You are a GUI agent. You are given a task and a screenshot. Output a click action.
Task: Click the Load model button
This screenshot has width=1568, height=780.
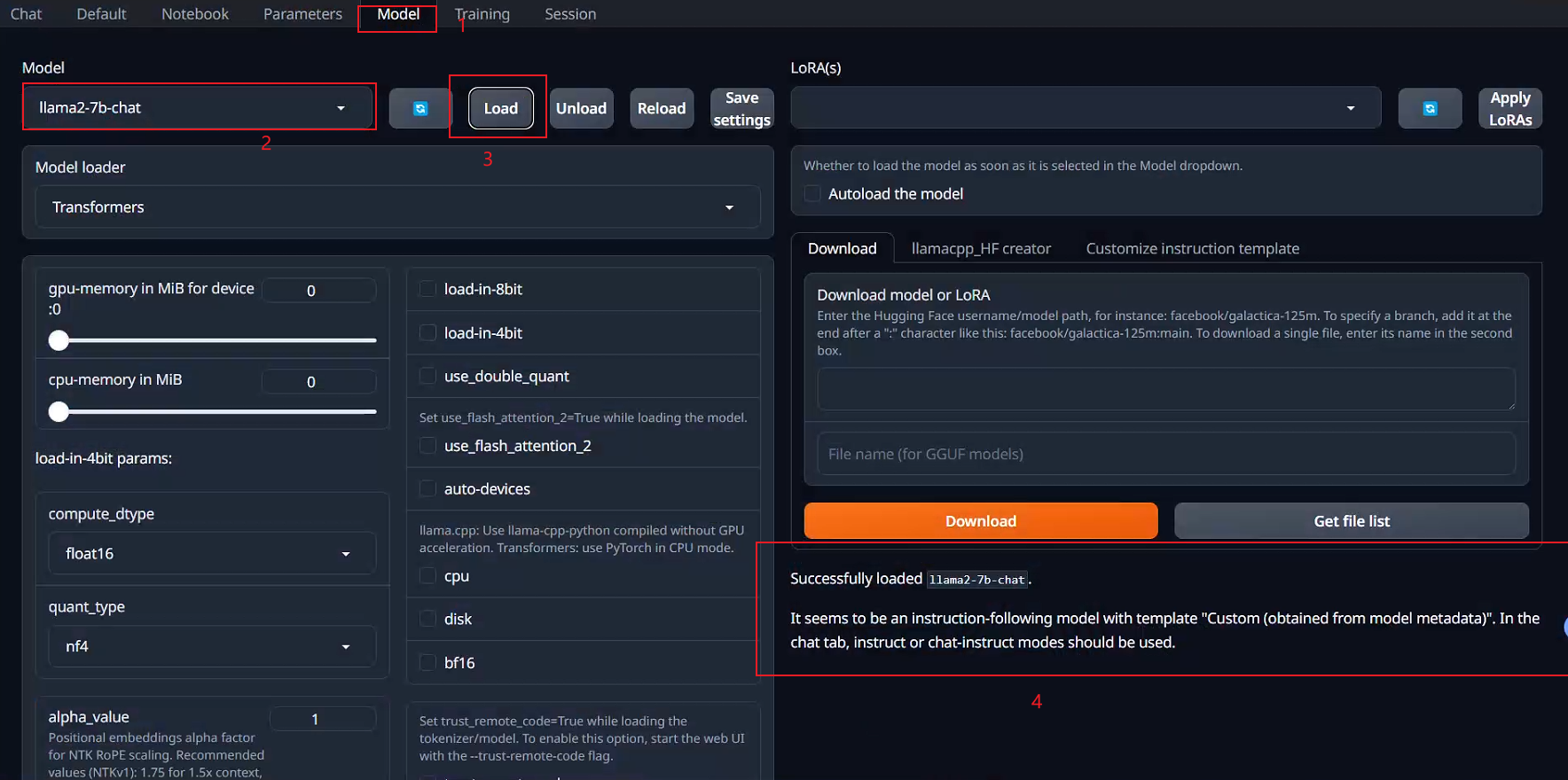[x=501, y=108]
